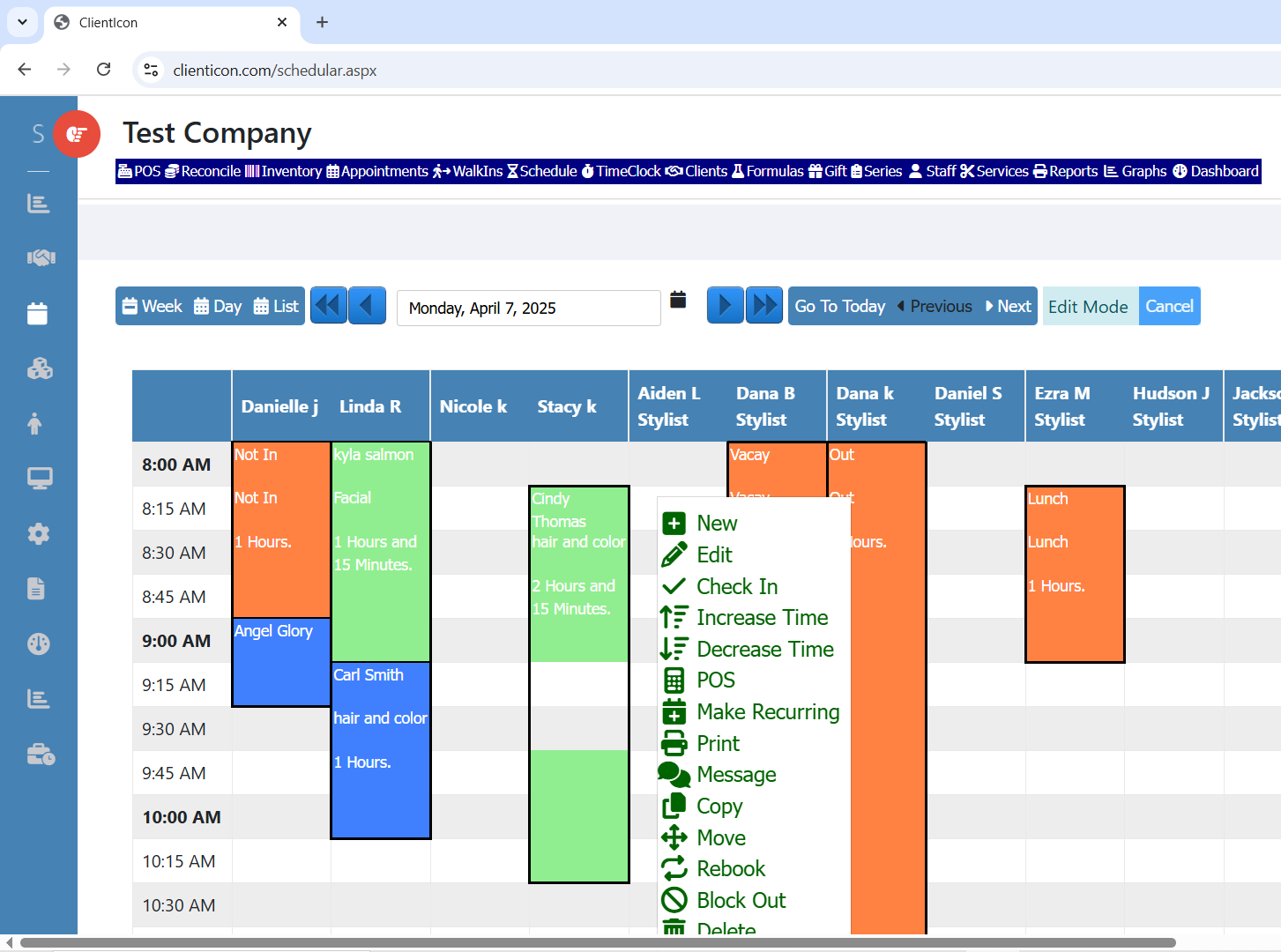
Task: Click the calendar date picker icon
Action: coord(678,300)
